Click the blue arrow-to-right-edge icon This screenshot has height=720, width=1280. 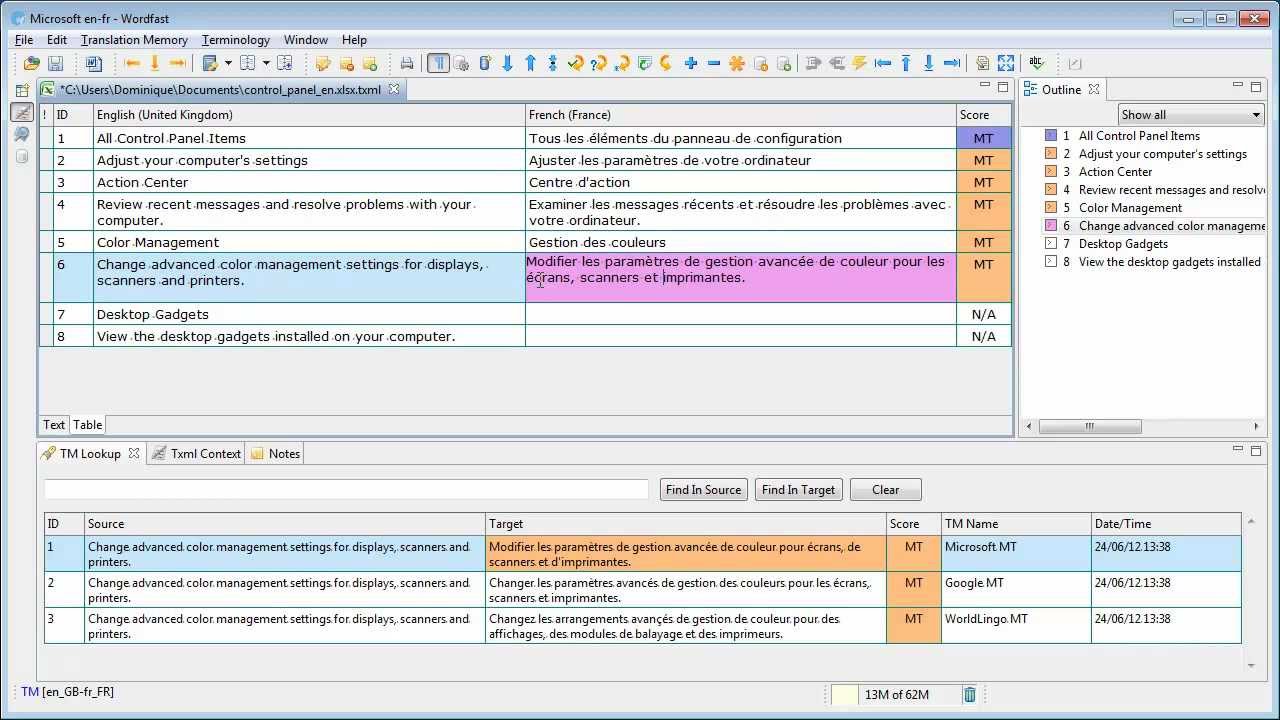tap(952, 63)
